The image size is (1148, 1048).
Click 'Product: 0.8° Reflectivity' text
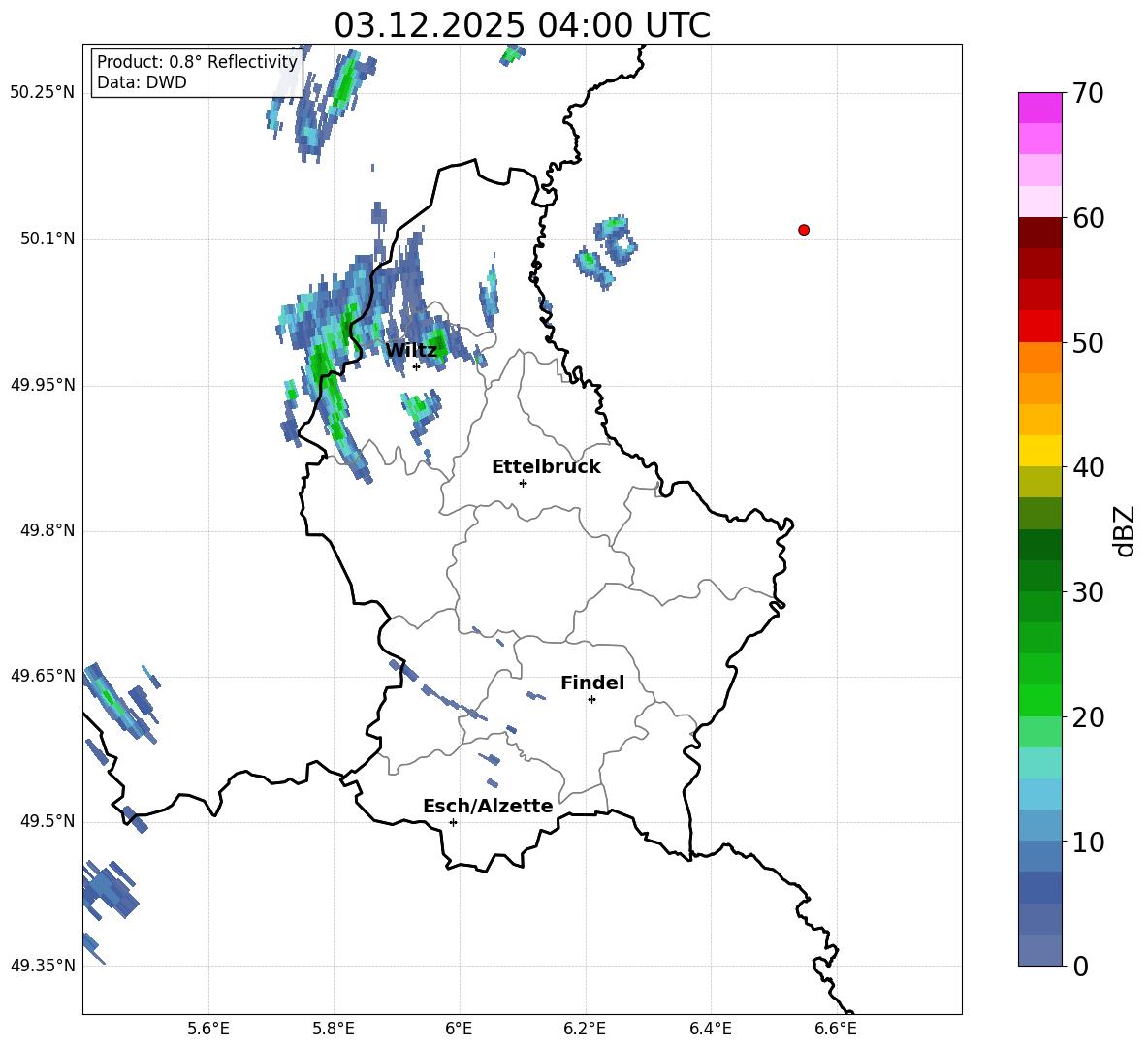pyautogui.click(x=197, y=62)
